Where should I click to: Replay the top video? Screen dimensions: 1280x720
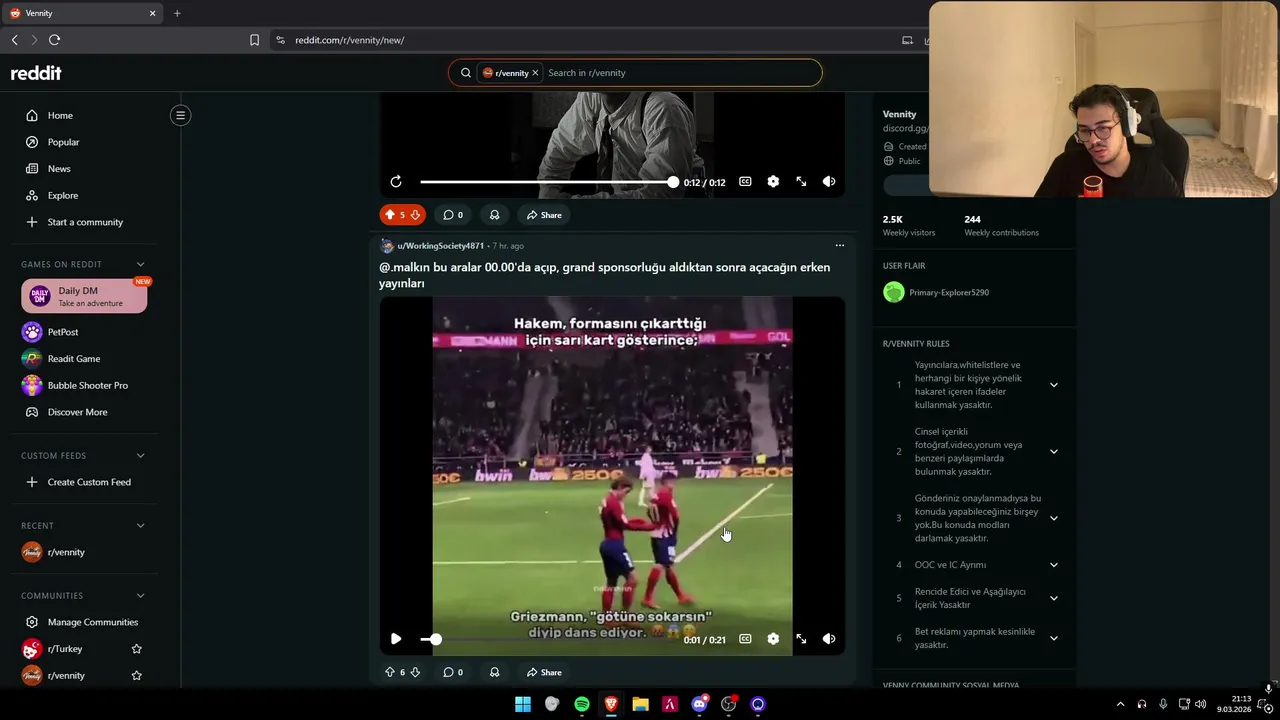click(x=396, y=182)
